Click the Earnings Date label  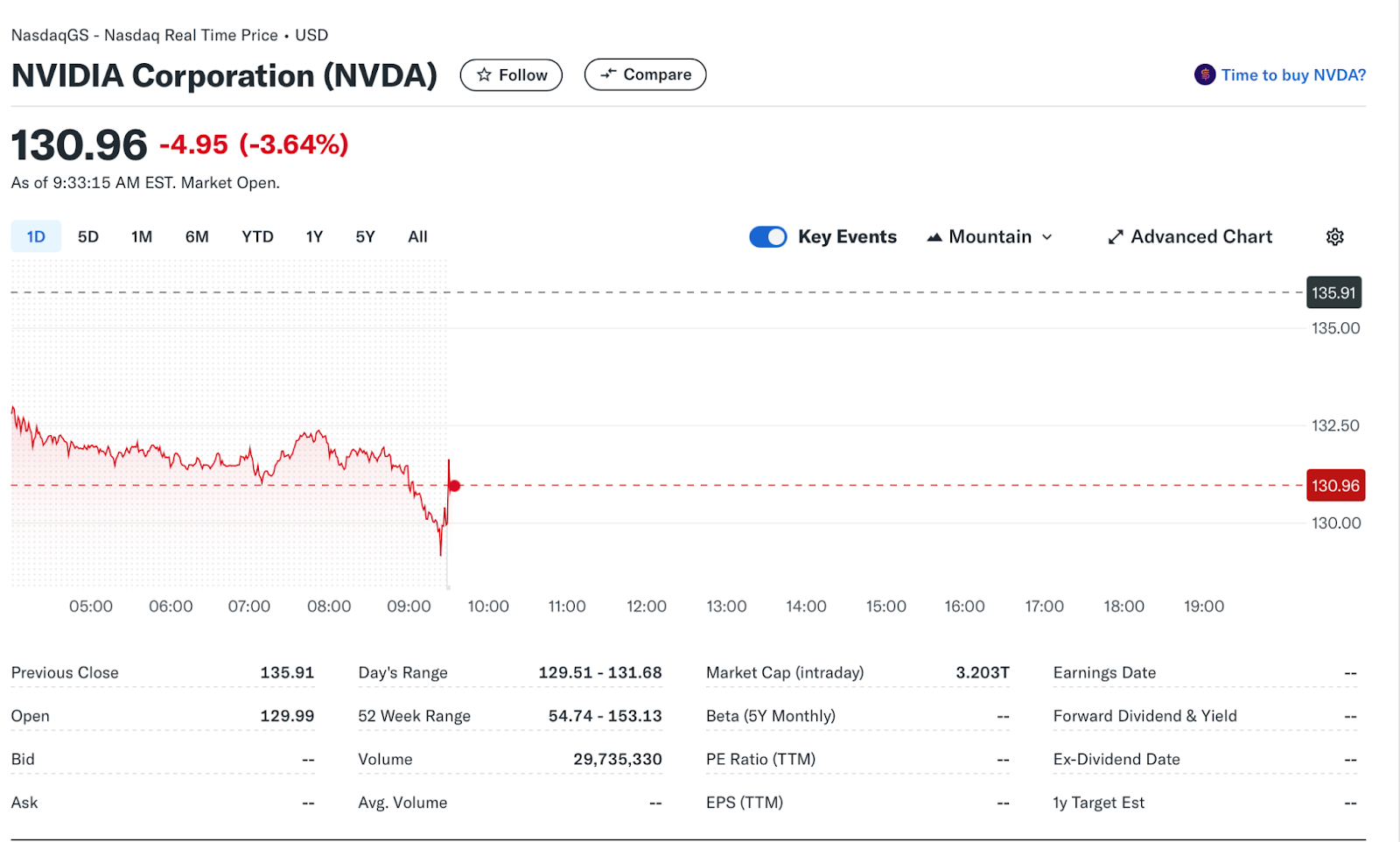click(x=1104, y=672)
